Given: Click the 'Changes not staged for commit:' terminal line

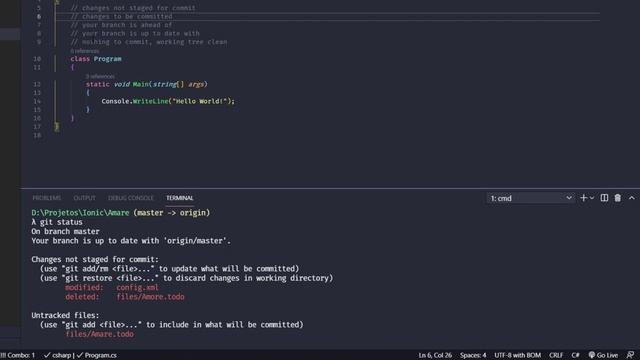Looking at the screenshot, I should (x=95, y=260).
